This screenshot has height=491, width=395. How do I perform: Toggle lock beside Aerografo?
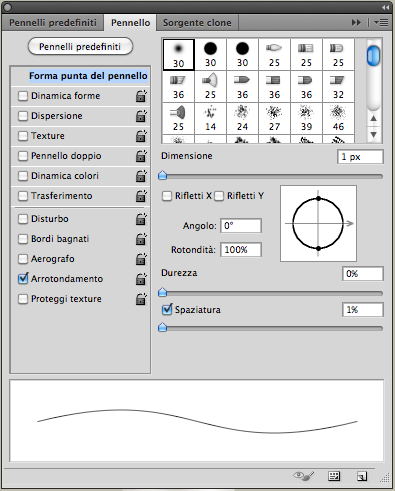coord(141,259)
